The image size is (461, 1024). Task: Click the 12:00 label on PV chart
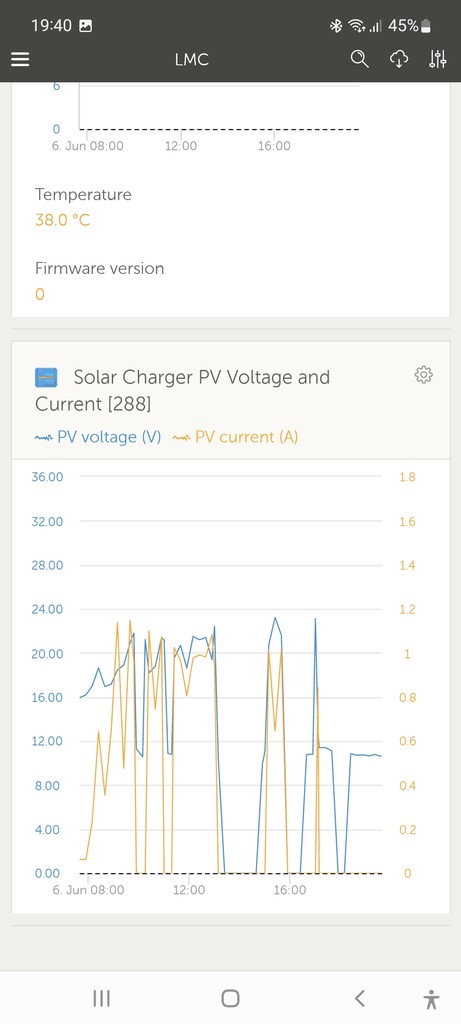189,890
